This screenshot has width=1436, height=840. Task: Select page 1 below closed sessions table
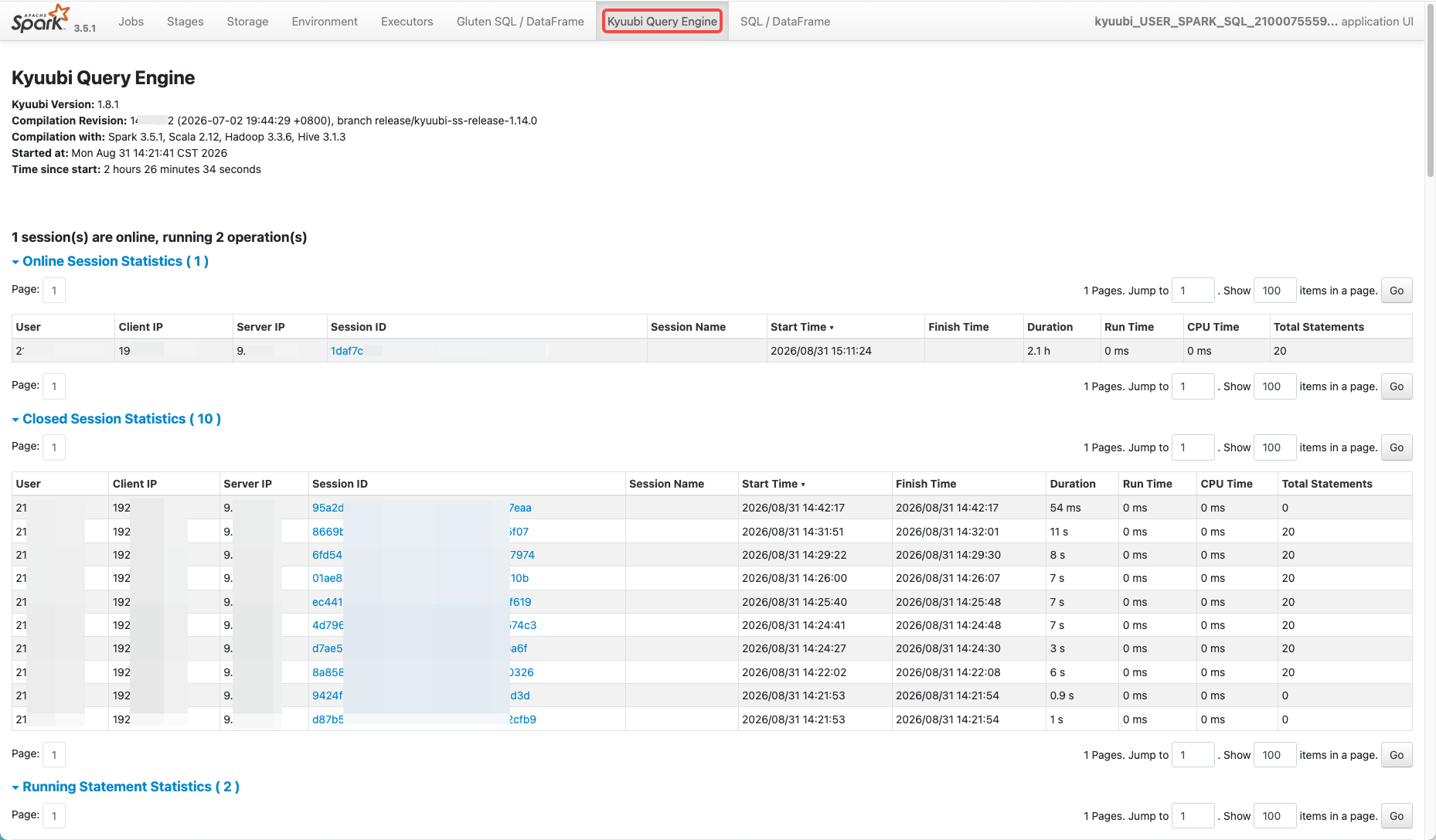point(54,755)
